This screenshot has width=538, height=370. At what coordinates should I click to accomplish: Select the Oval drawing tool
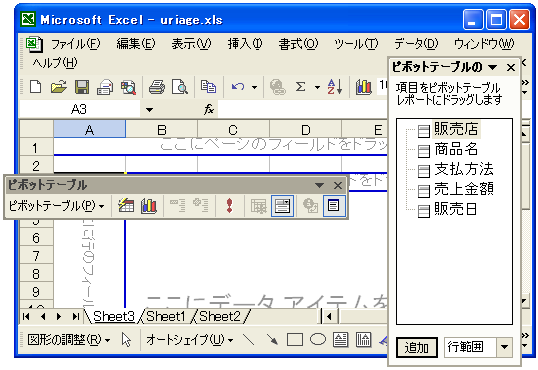pyautogui.click(x=318, y=339)
